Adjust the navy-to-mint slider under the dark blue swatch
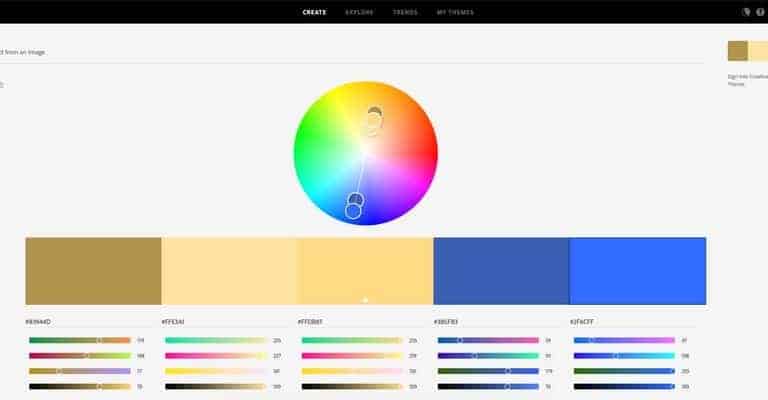 [488, 356]
